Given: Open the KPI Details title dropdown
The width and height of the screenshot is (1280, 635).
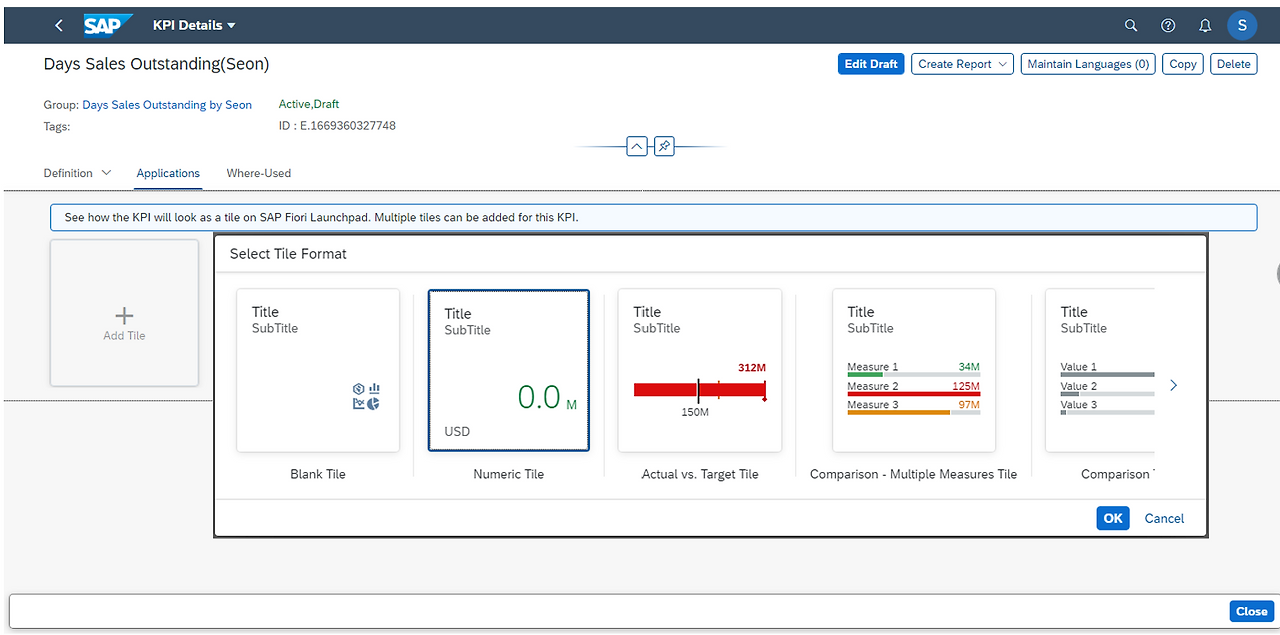Looking at the screenshot, I should [194, 25].
